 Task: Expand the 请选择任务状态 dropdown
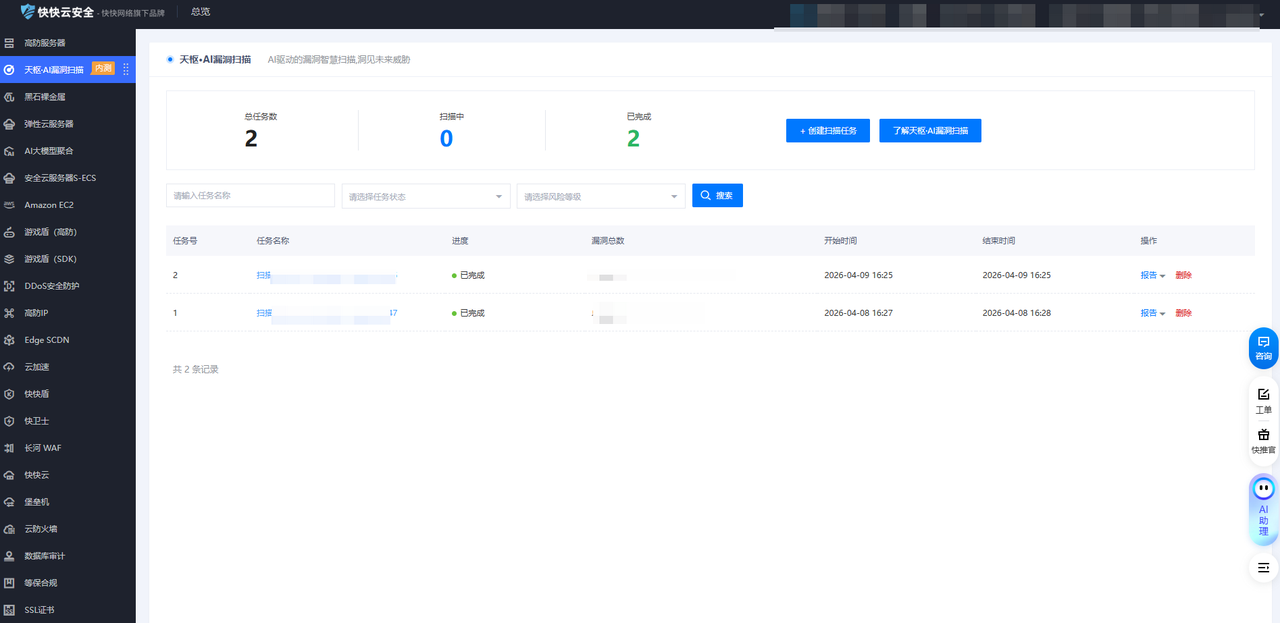click(426, 196)
